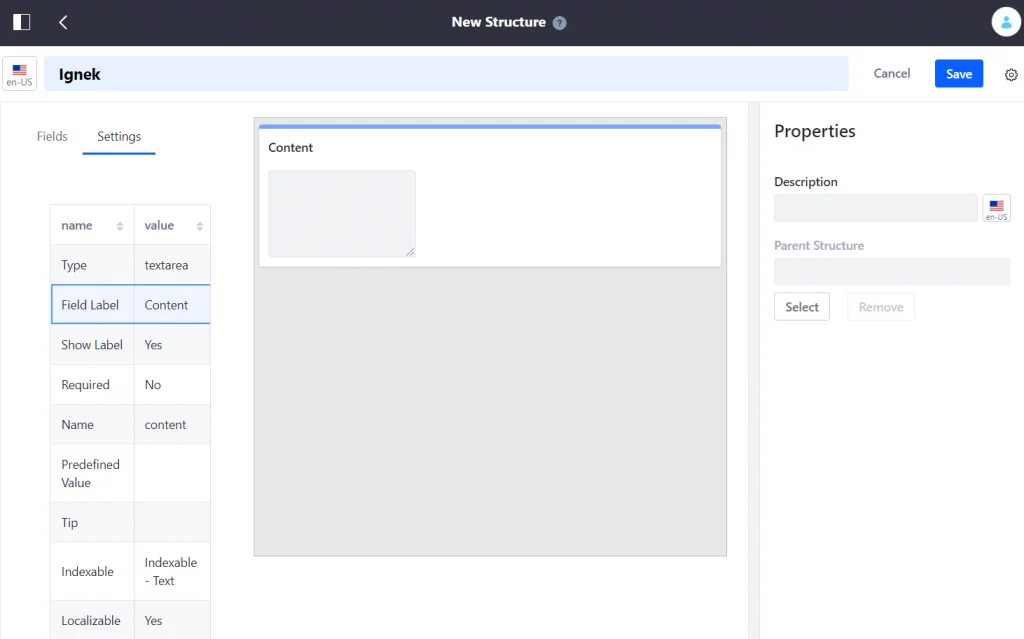Edit the Show Label value 'Yes'
This screenshot has height=639, width=1024.
click(x=172, y=344)
